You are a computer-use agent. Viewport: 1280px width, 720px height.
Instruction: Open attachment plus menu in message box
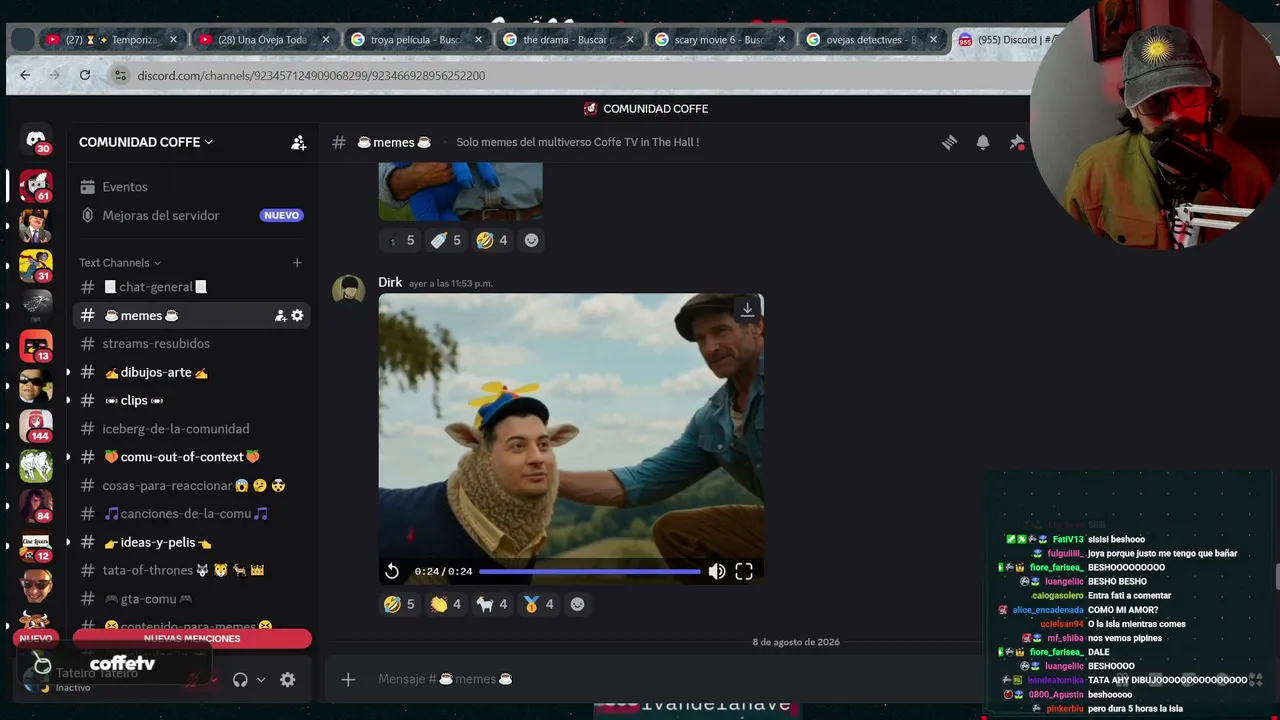coord(348,680)
